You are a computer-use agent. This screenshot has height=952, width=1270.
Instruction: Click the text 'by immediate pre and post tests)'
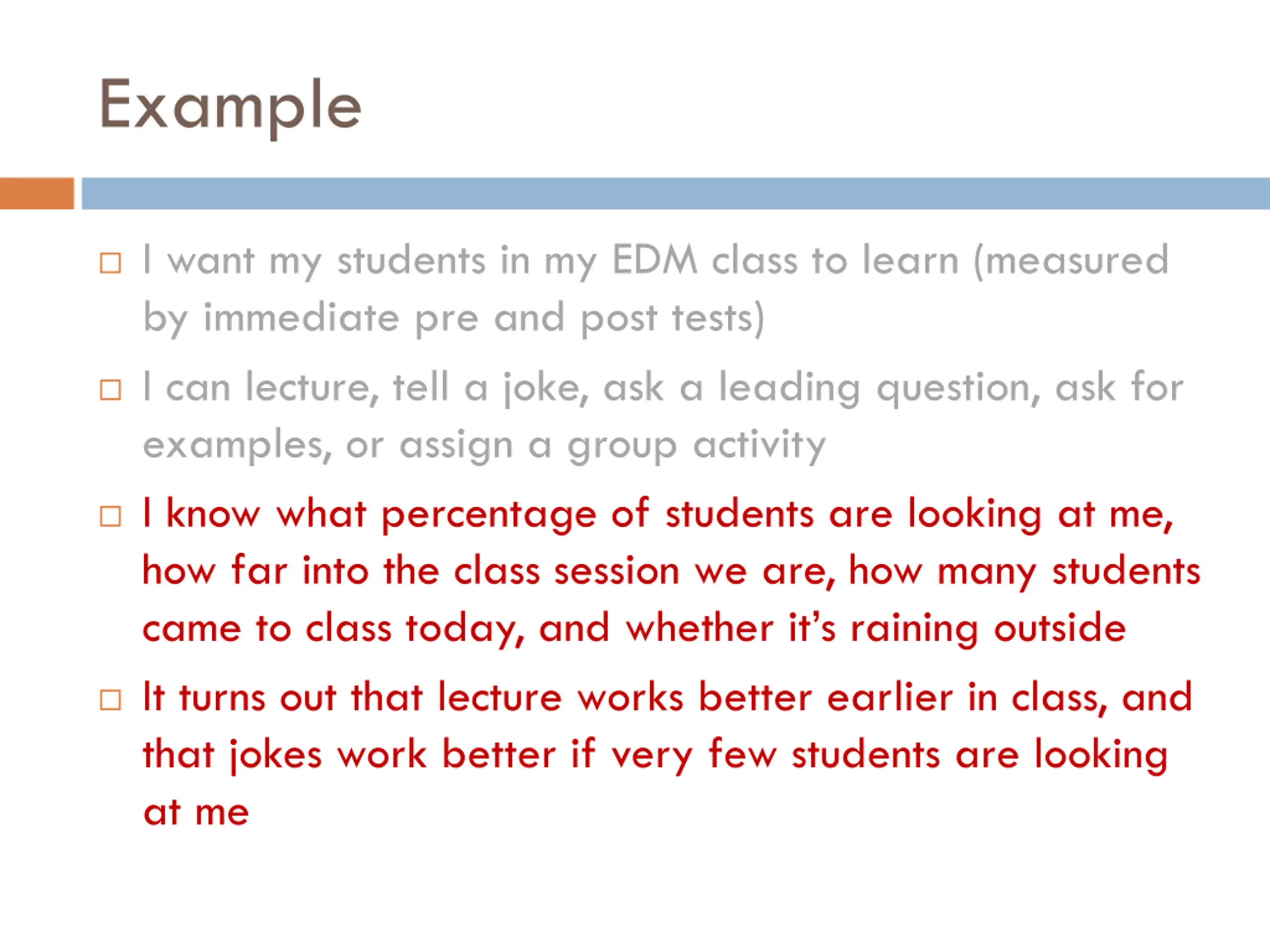(x=453, y=319)
